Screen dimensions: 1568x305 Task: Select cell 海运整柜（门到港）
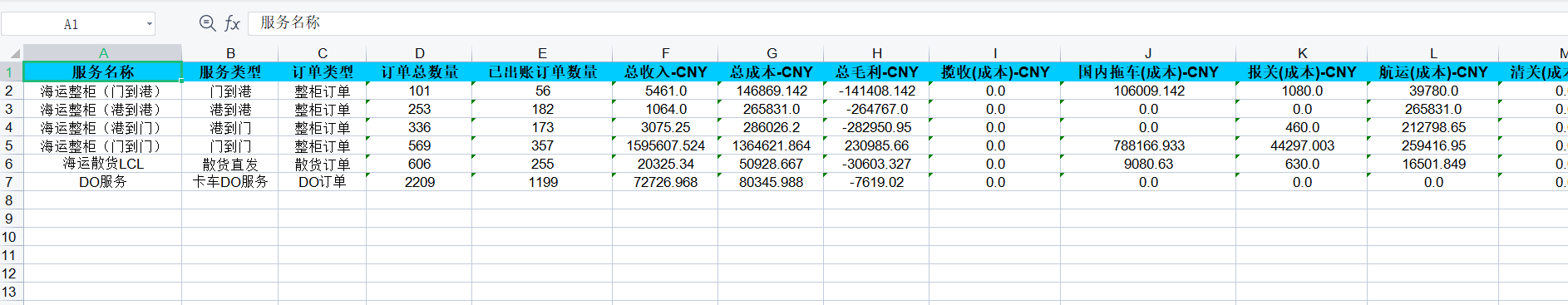pyautogui.click(x=103, y=91)
